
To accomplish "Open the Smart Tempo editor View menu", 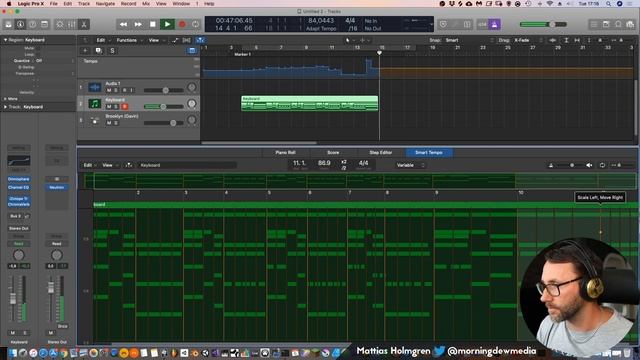I will [109, 165].
